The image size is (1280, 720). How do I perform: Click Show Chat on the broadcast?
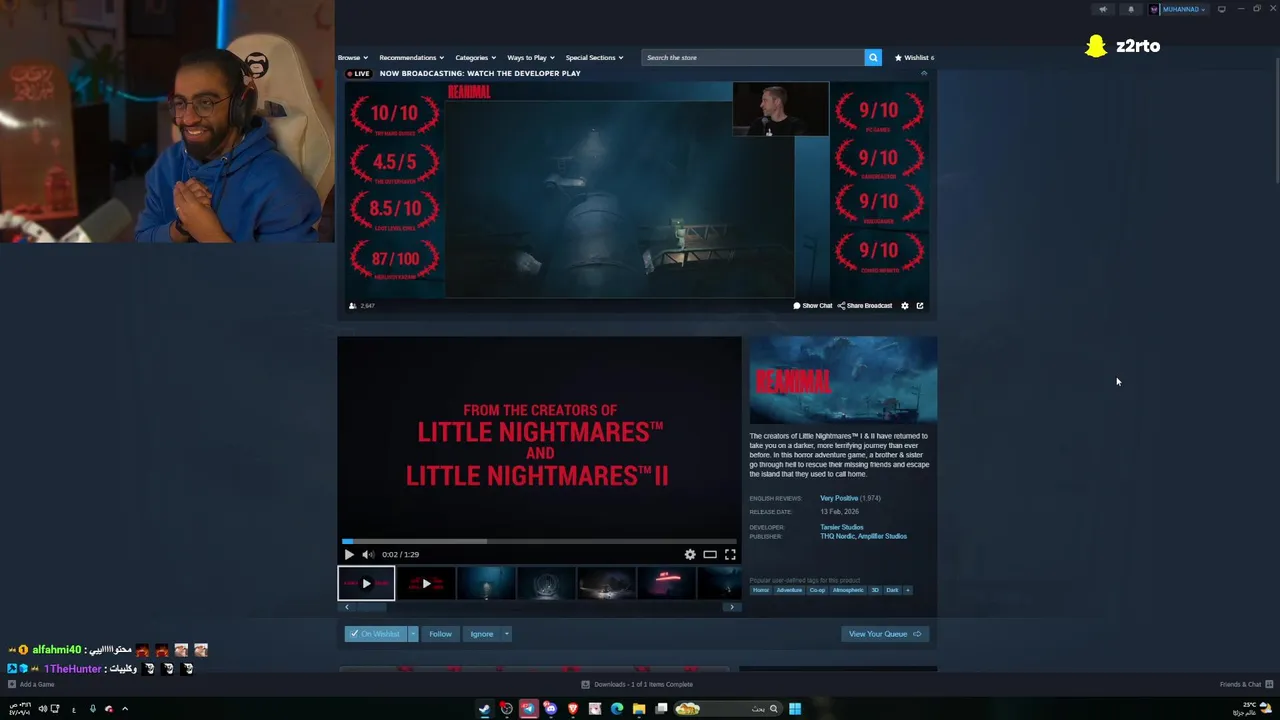click(813, 306)
